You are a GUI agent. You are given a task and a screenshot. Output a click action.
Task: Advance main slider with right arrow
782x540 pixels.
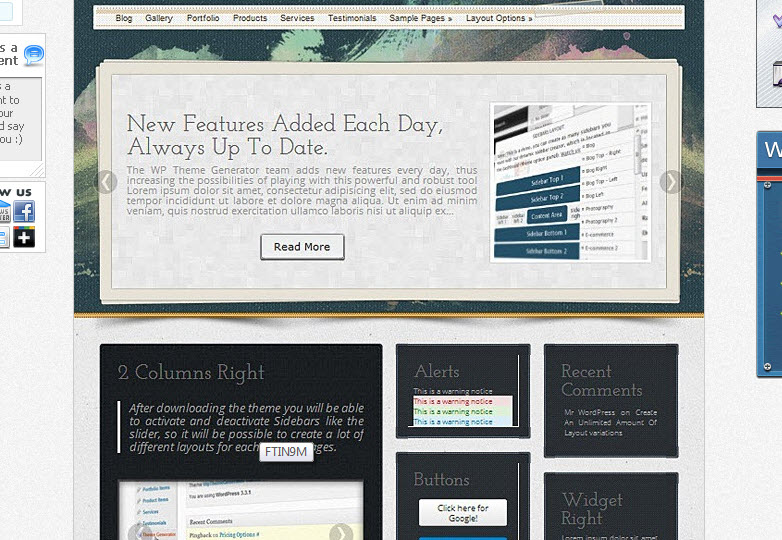[671, 182]
